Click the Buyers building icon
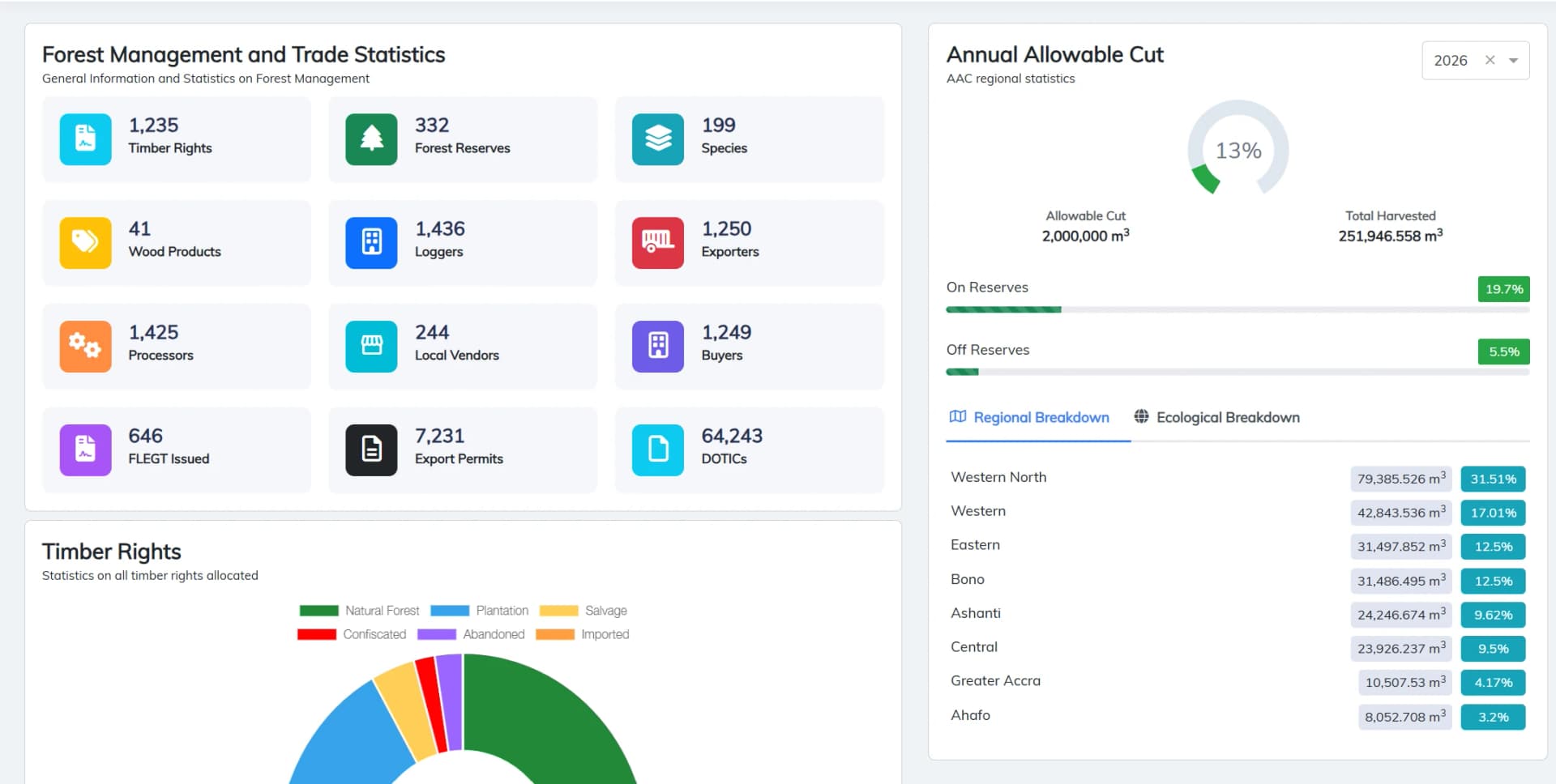 pyautogui.click(x=658, y=347)
